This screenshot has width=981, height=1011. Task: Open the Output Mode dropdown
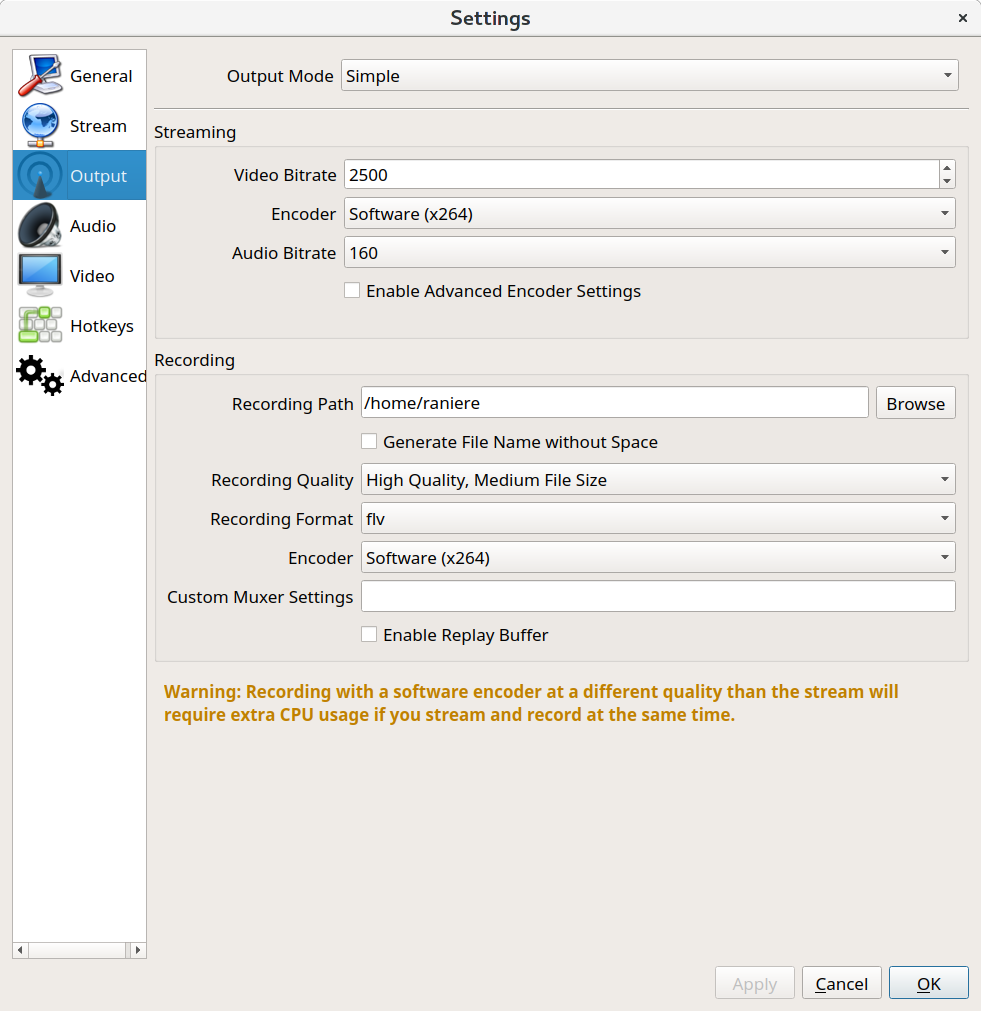pyautogui.click(x=649, y=76)
